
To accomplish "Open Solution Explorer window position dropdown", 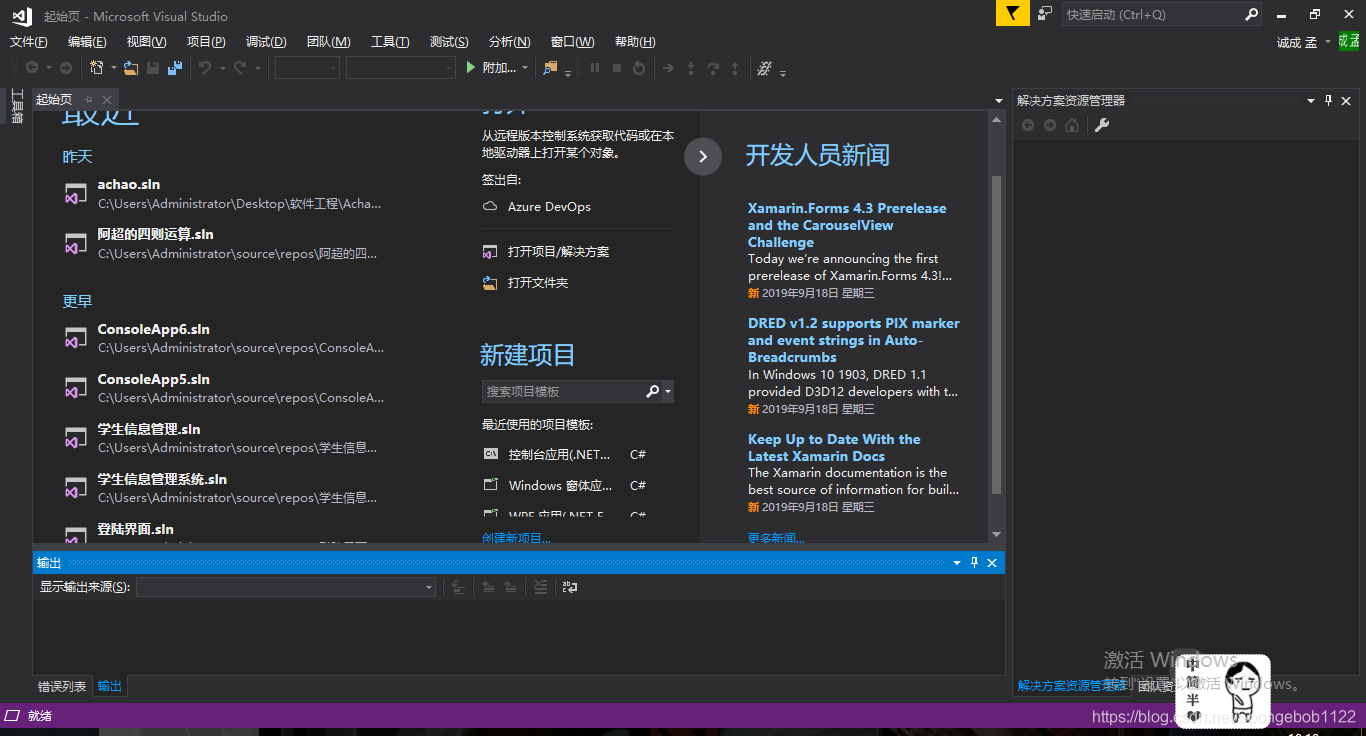I will (x=1311, y=100).
